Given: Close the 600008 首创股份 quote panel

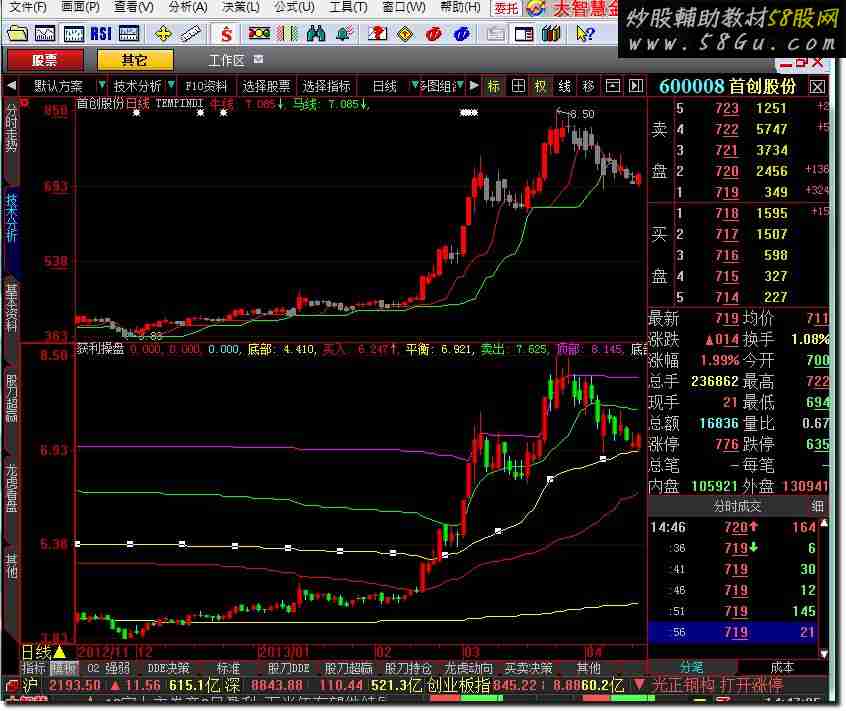Looking at the screenshot, I should tap(817, 86).
